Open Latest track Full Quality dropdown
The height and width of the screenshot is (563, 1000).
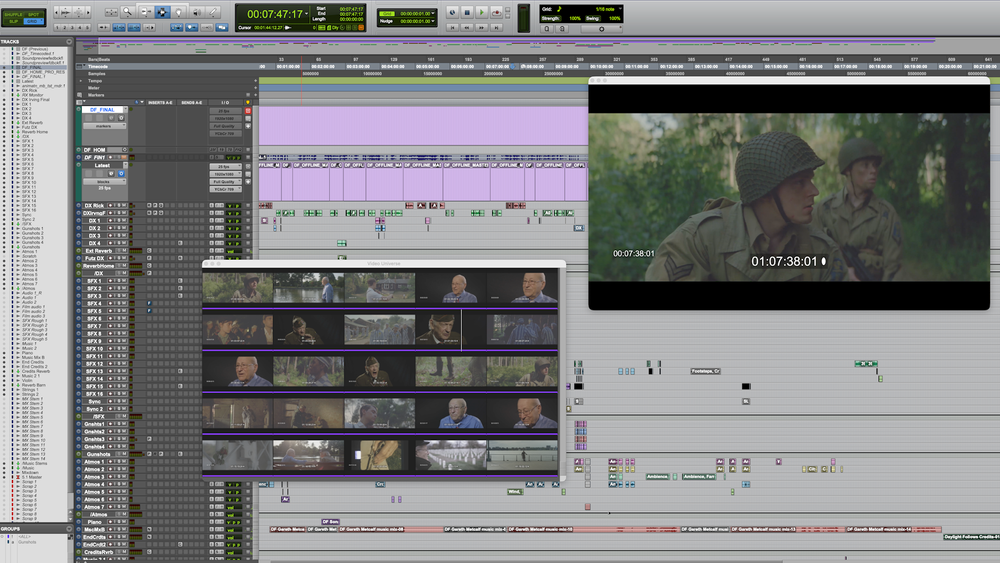click(226, 182)
